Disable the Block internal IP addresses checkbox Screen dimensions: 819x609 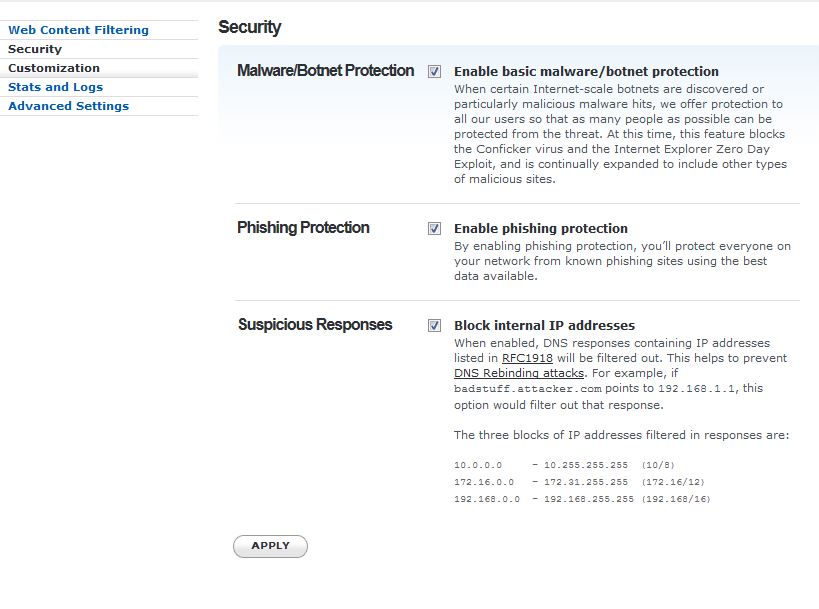pyautogui.click(x=434, y=325)
